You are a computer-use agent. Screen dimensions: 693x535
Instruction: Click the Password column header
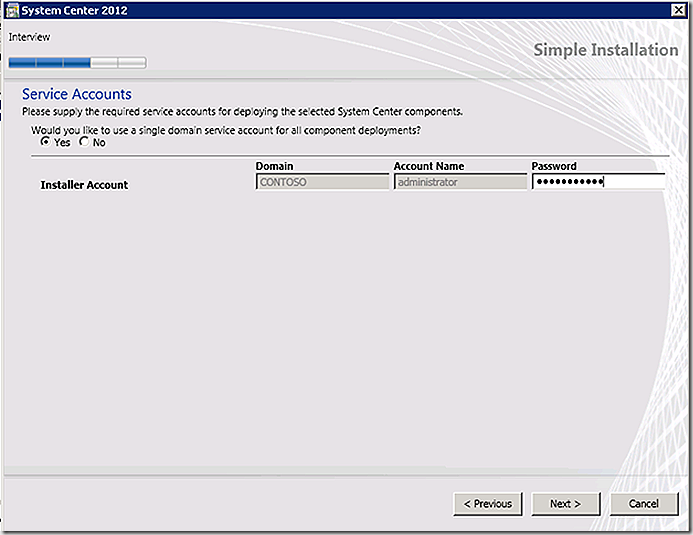(x=554, y=166)
